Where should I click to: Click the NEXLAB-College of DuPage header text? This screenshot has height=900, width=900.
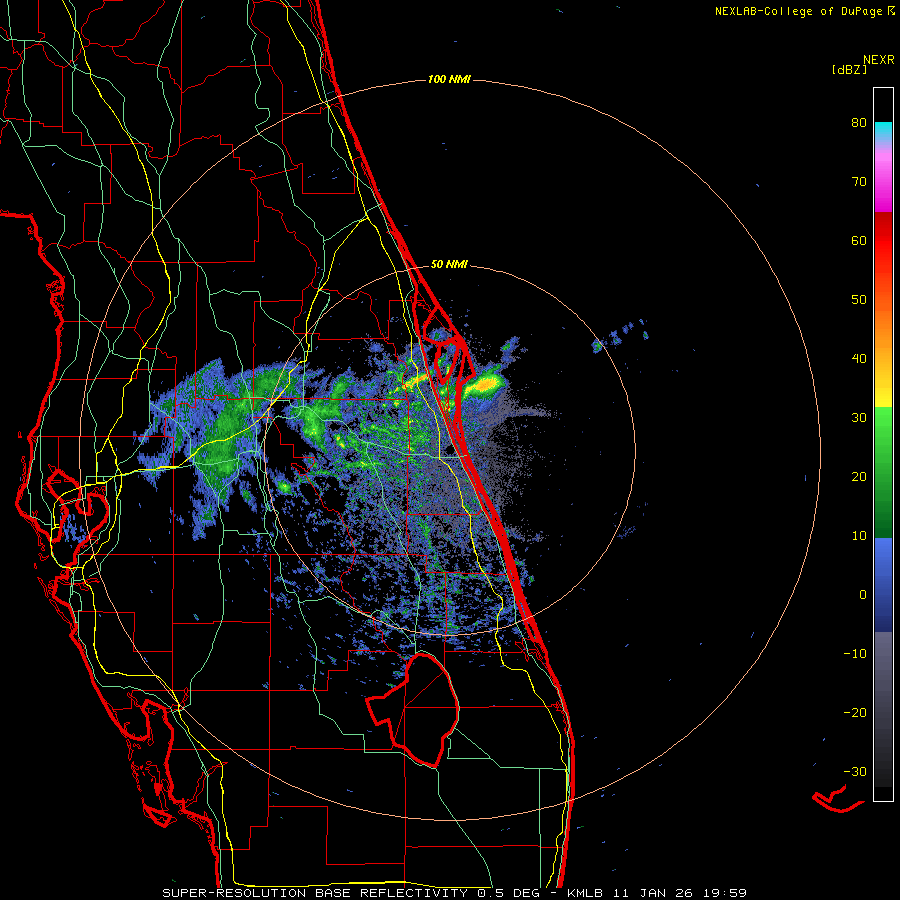[804, 11]
